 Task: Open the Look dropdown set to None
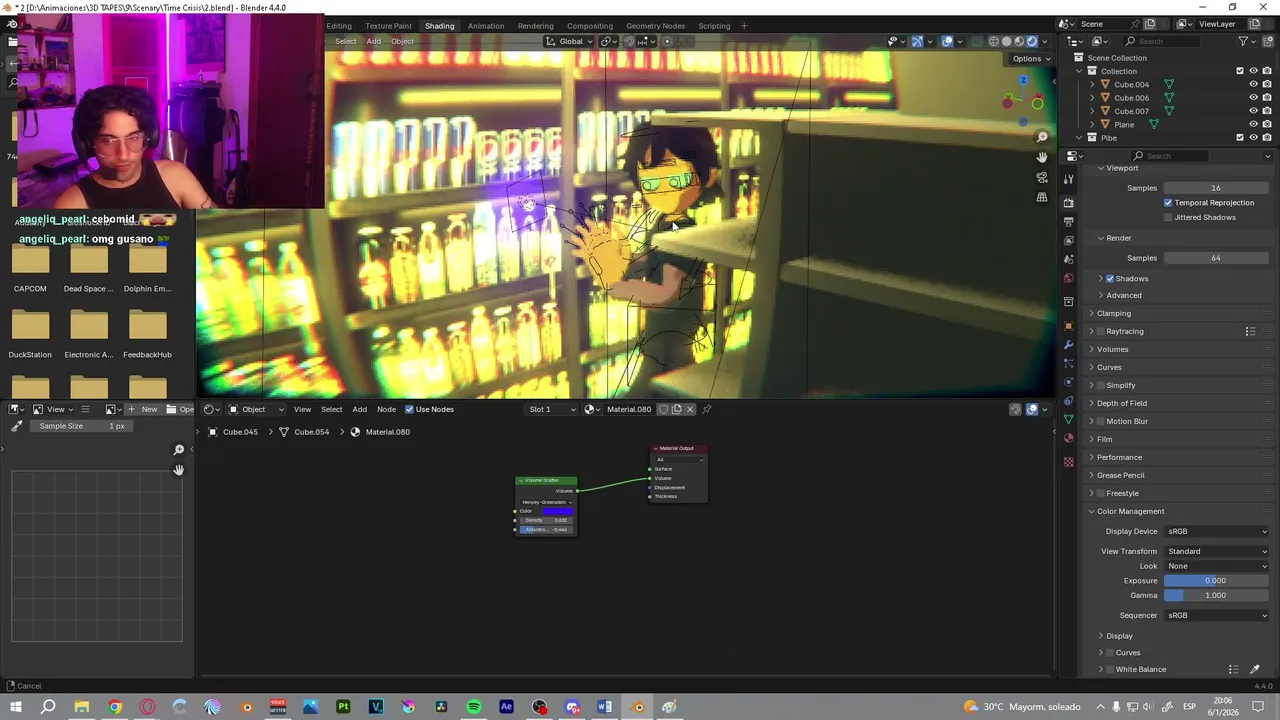click(1217, 566)
